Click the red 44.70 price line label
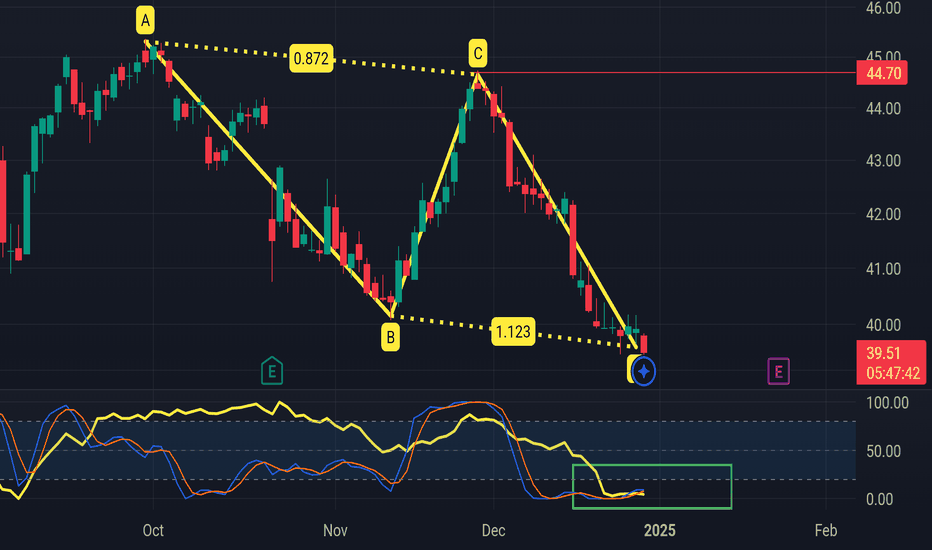 pyautogui.click(x=882, y=73)
